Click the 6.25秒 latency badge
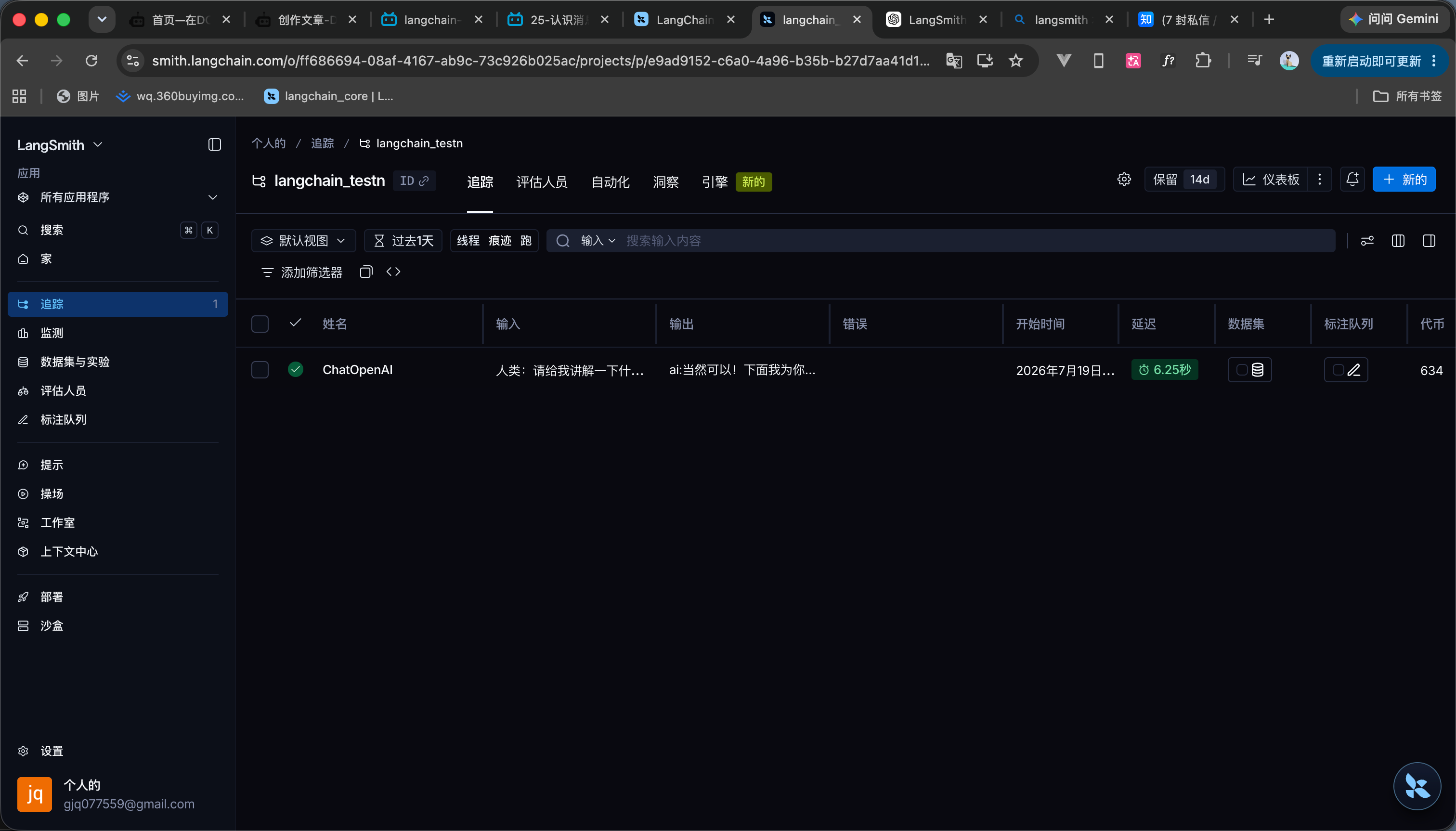This screenshot has height=831, width=1456. tap(1164, 370)
